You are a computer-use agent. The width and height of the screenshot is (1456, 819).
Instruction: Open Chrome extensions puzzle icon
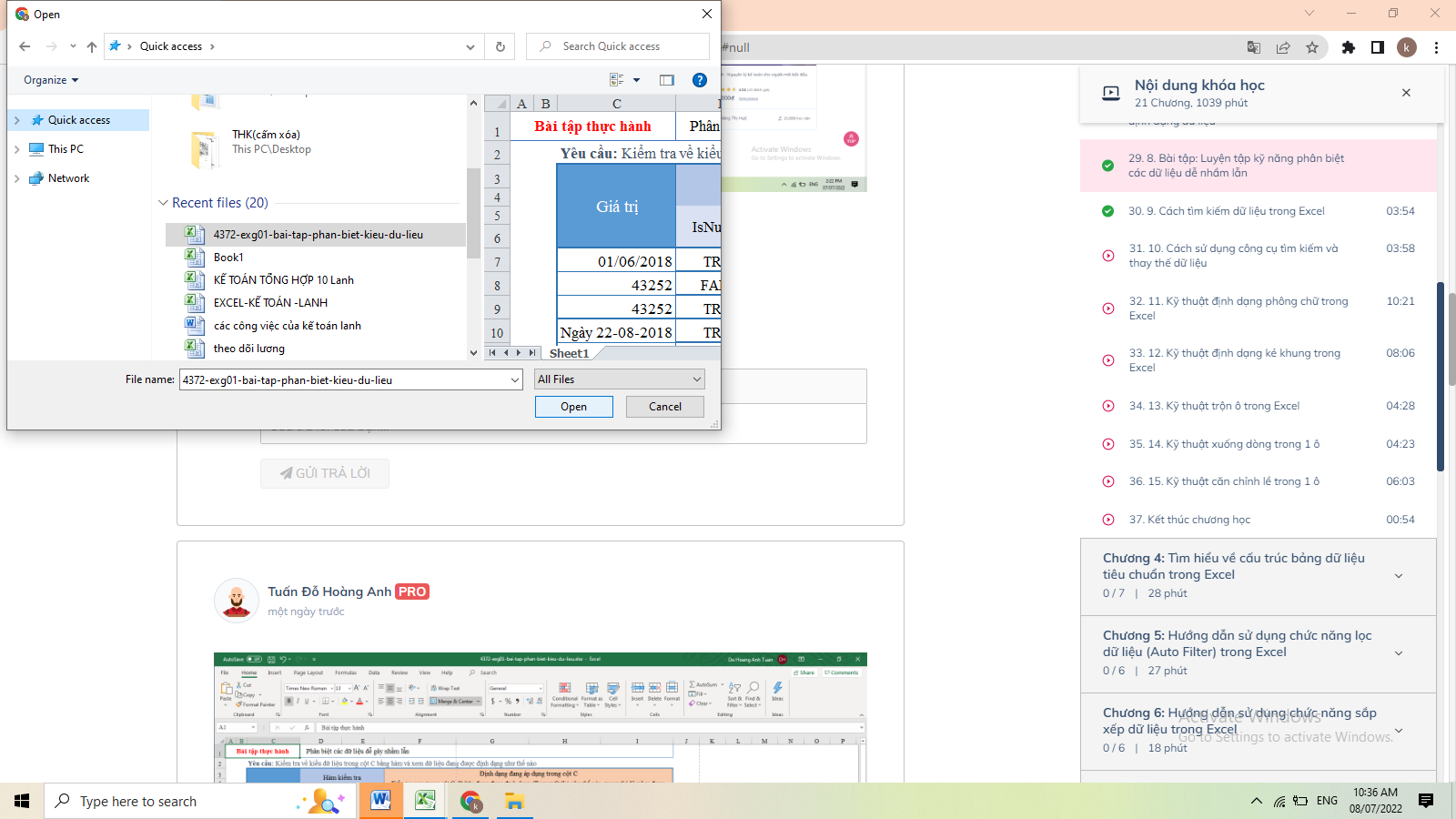tap(1349, 47)
